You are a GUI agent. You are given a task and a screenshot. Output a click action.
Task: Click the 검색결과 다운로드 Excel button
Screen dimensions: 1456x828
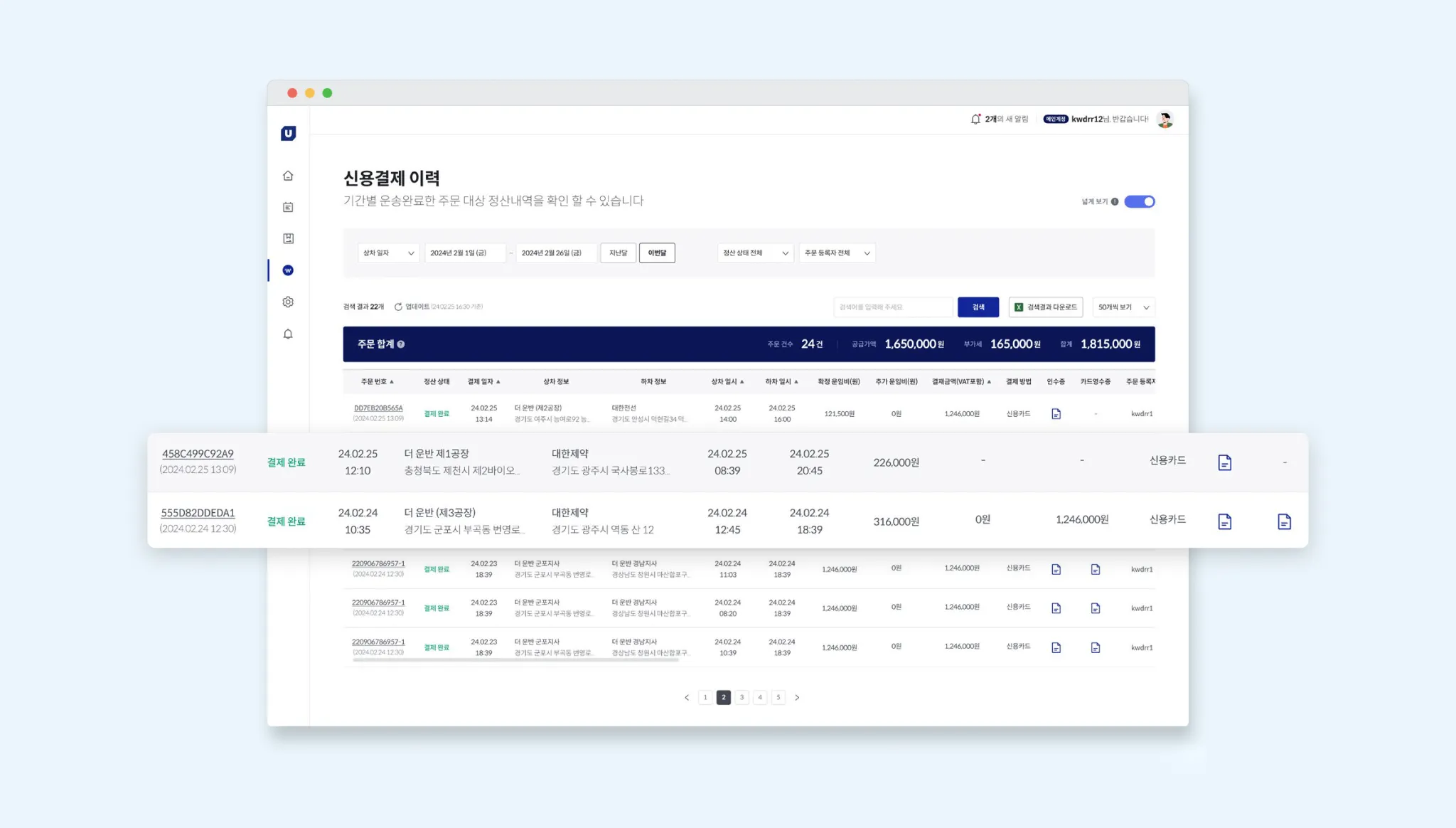pyautogui.click(x=1045, y=307)
